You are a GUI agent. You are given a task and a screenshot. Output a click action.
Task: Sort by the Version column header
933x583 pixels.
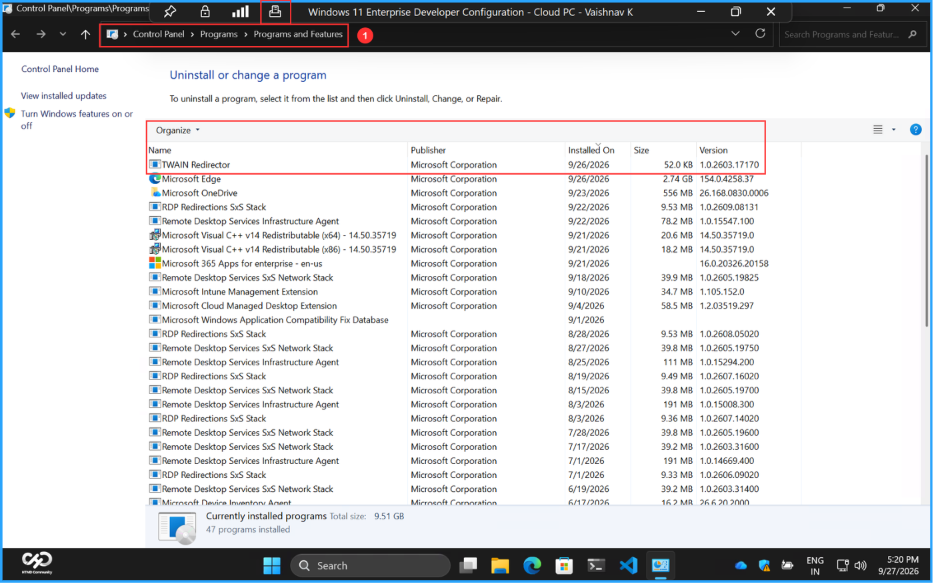[749, 151]
